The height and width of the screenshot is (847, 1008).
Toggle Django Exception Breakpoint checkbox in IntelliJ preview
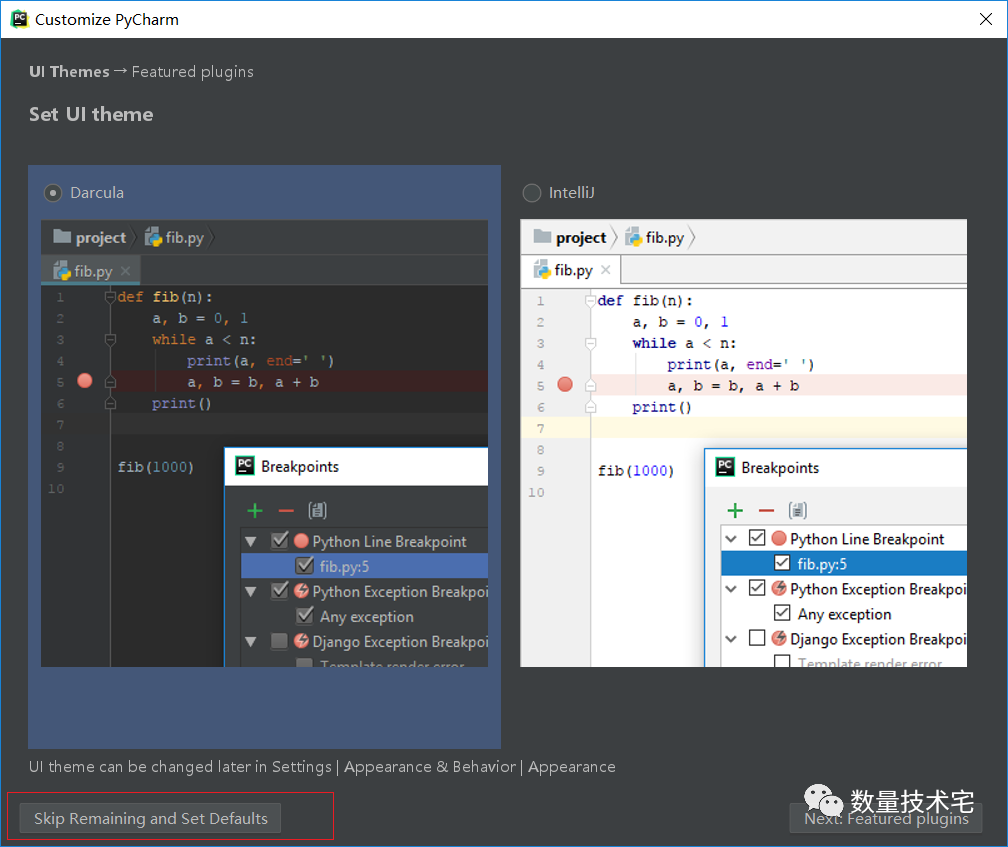tap(757, 638)
